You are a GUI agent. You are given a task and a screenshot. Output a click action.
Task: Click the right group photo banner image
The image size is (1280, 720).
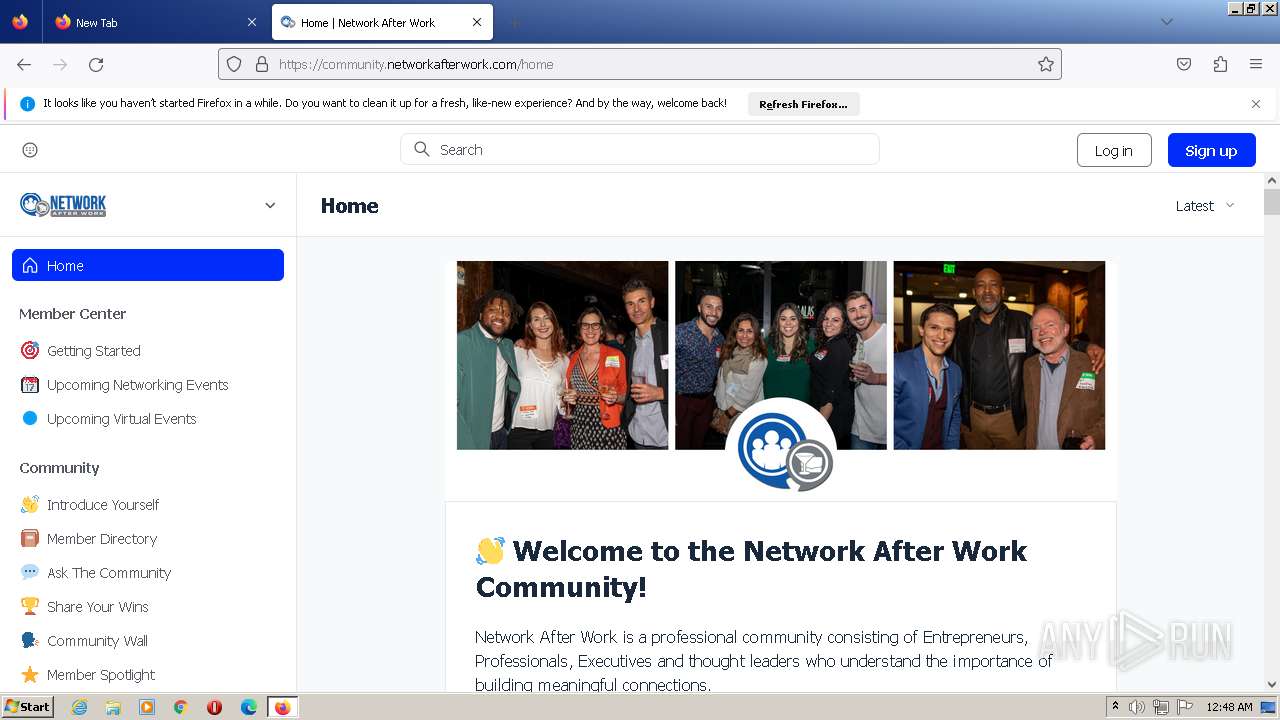pos(999,355)
